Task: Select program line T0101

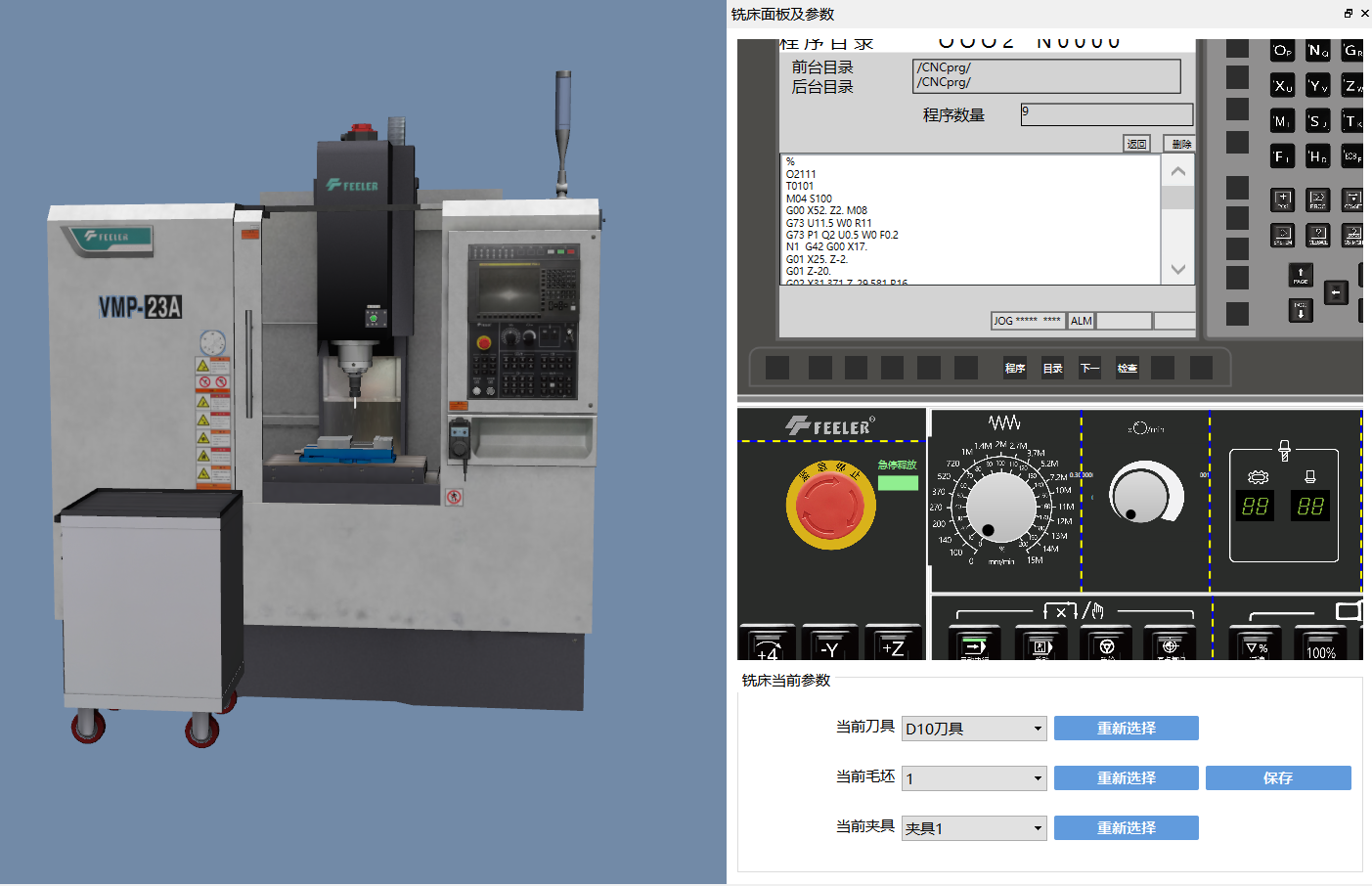Action: [x=800, y=186]
